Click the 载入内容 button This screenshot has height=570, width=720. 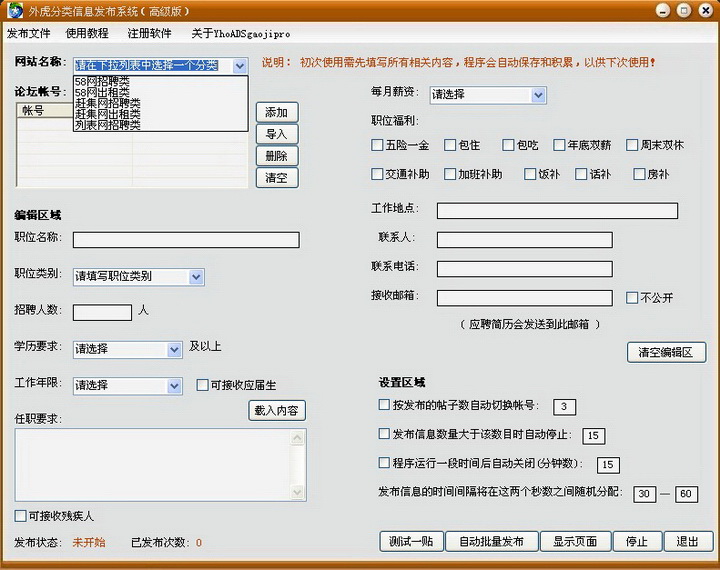(277, 411)
